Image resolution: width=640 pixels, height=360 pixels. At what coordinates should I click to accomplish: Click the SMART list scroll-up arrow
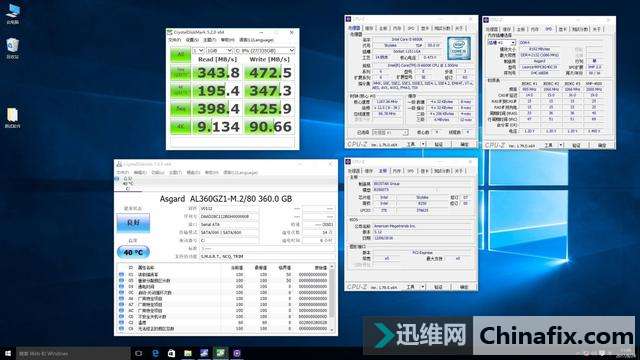tap(332, 267)
